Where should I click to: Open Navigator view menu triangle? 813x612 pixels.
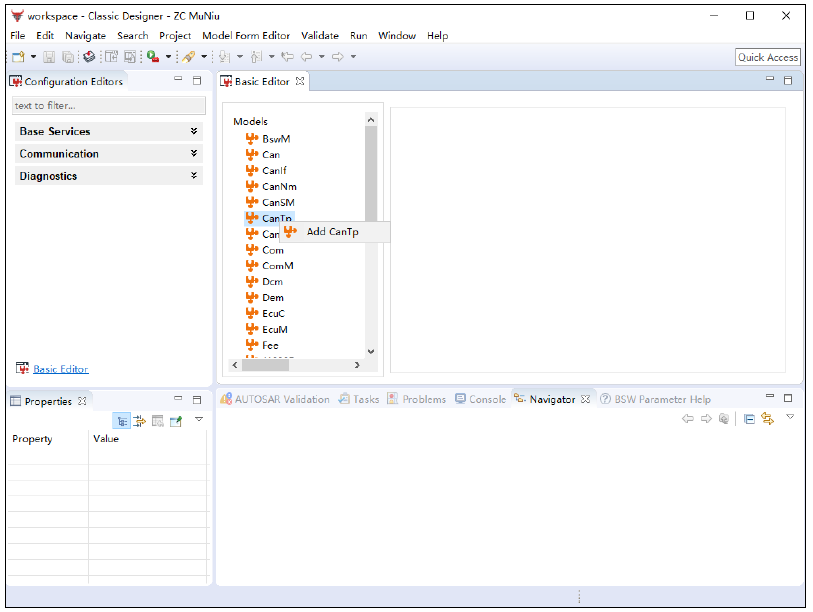click(x=790, y=417)
